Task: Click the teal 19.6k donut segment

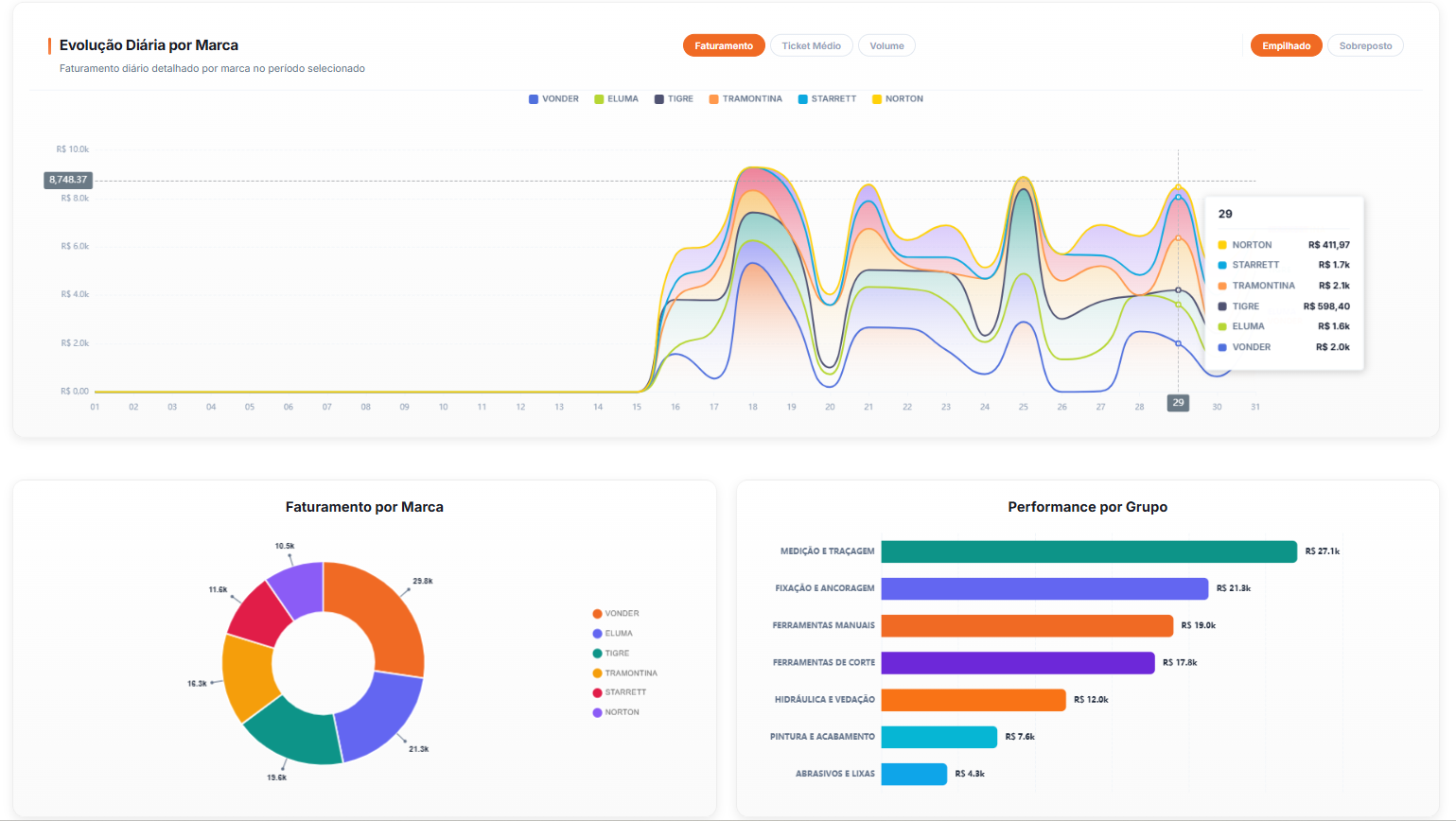Action: (293, 731)
